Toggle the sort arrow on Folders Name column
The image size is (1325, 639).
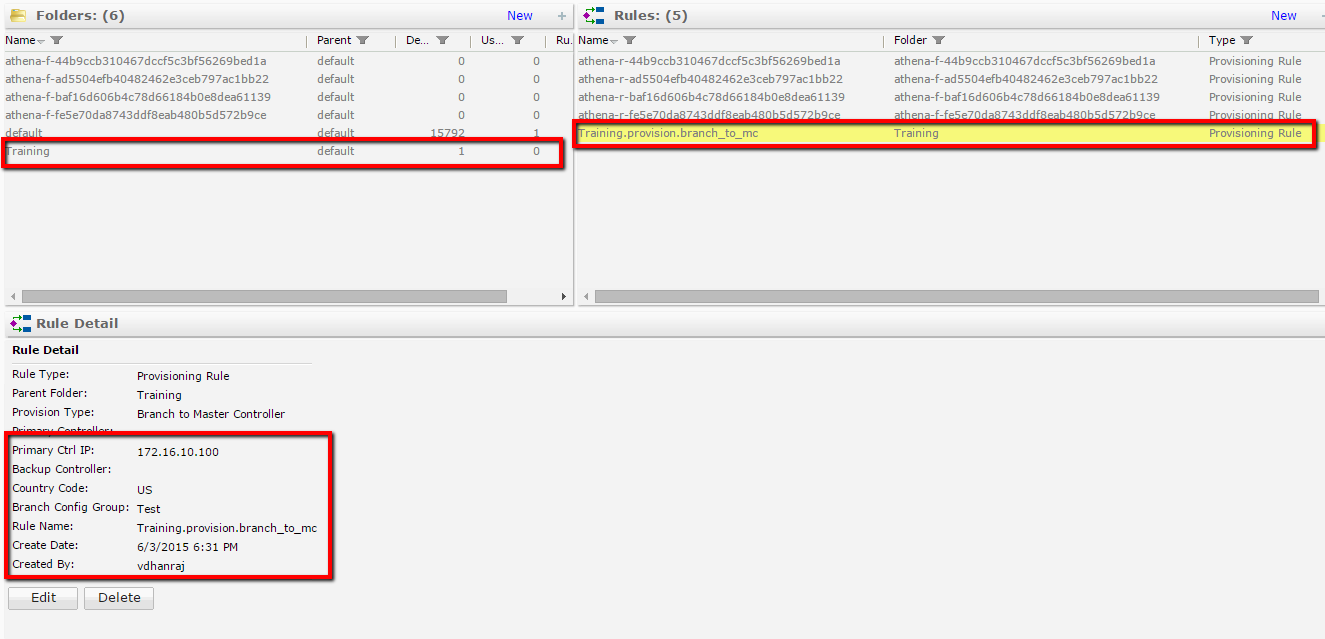(x=41, y=41)
